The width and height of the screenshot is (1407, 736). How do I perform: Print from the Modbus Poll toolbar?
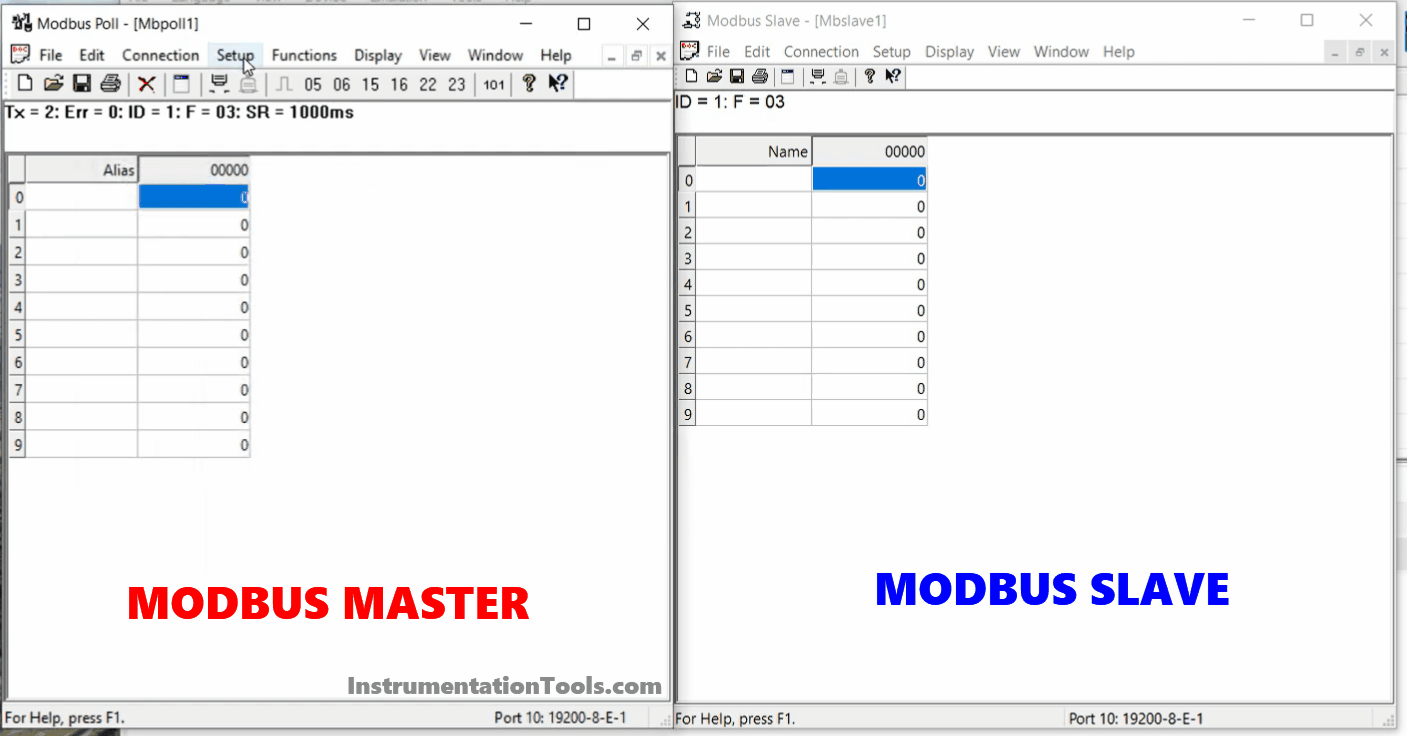point(110,84)
